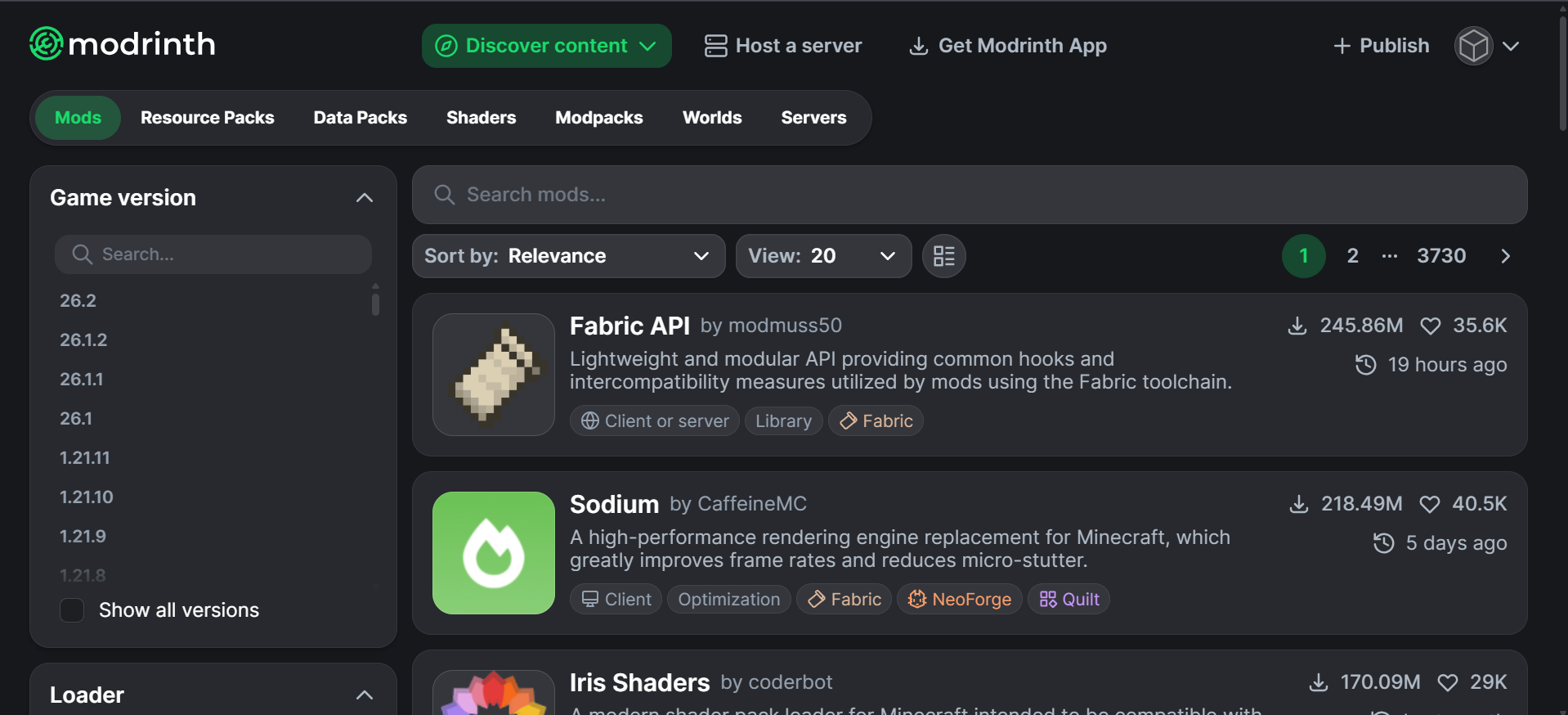Enable Show all versions checkbox
Viewport: 1568px width, 715px height.
point(72,610)
